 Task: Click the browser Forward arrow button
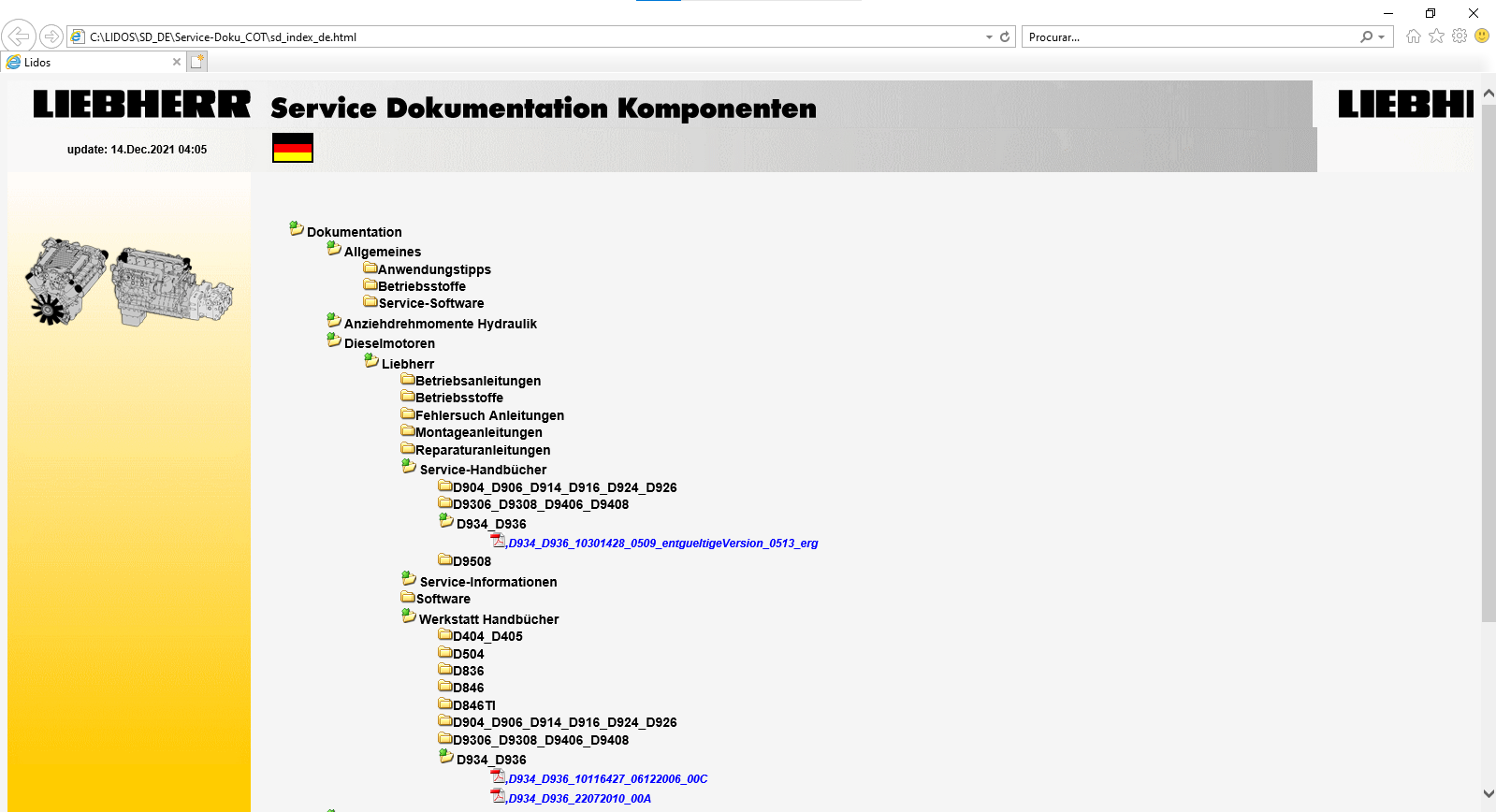coord(51,36)
